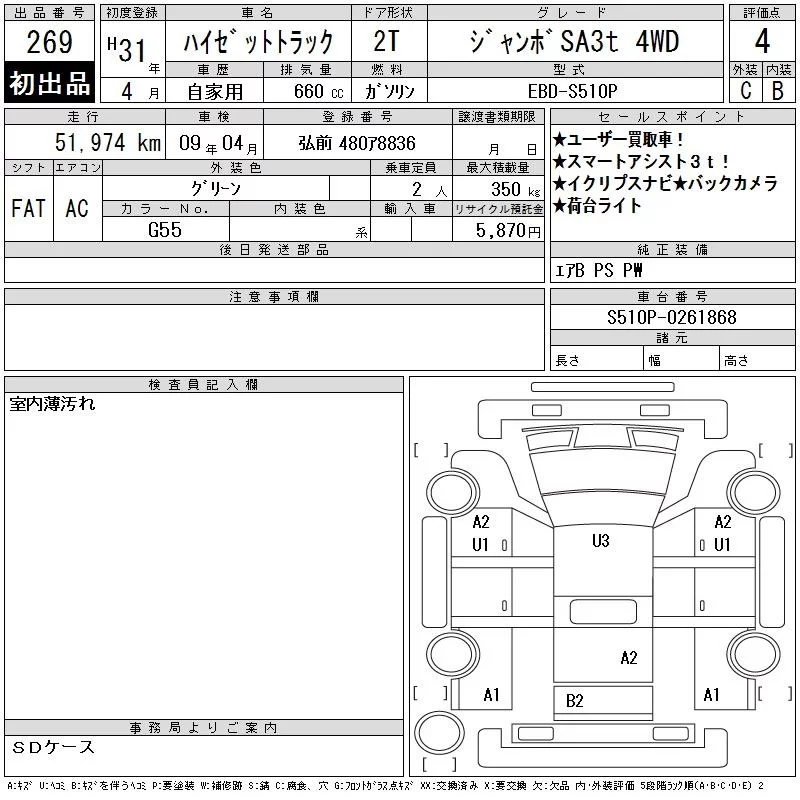The height and width of the screenshot is (800, 800).
Task: Click the damage code legend at the bottom
Action: click(385, 786)
